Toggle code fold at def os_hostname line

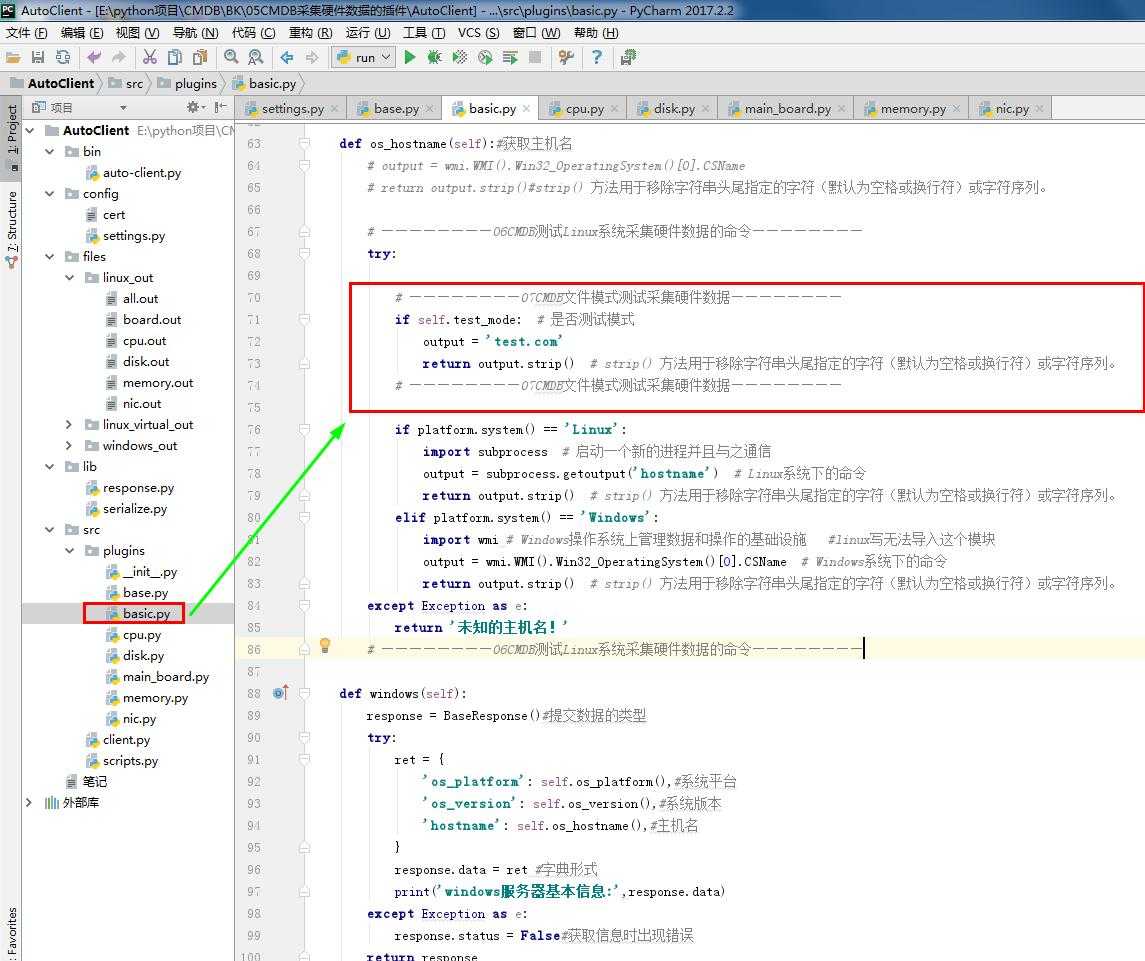305,143
